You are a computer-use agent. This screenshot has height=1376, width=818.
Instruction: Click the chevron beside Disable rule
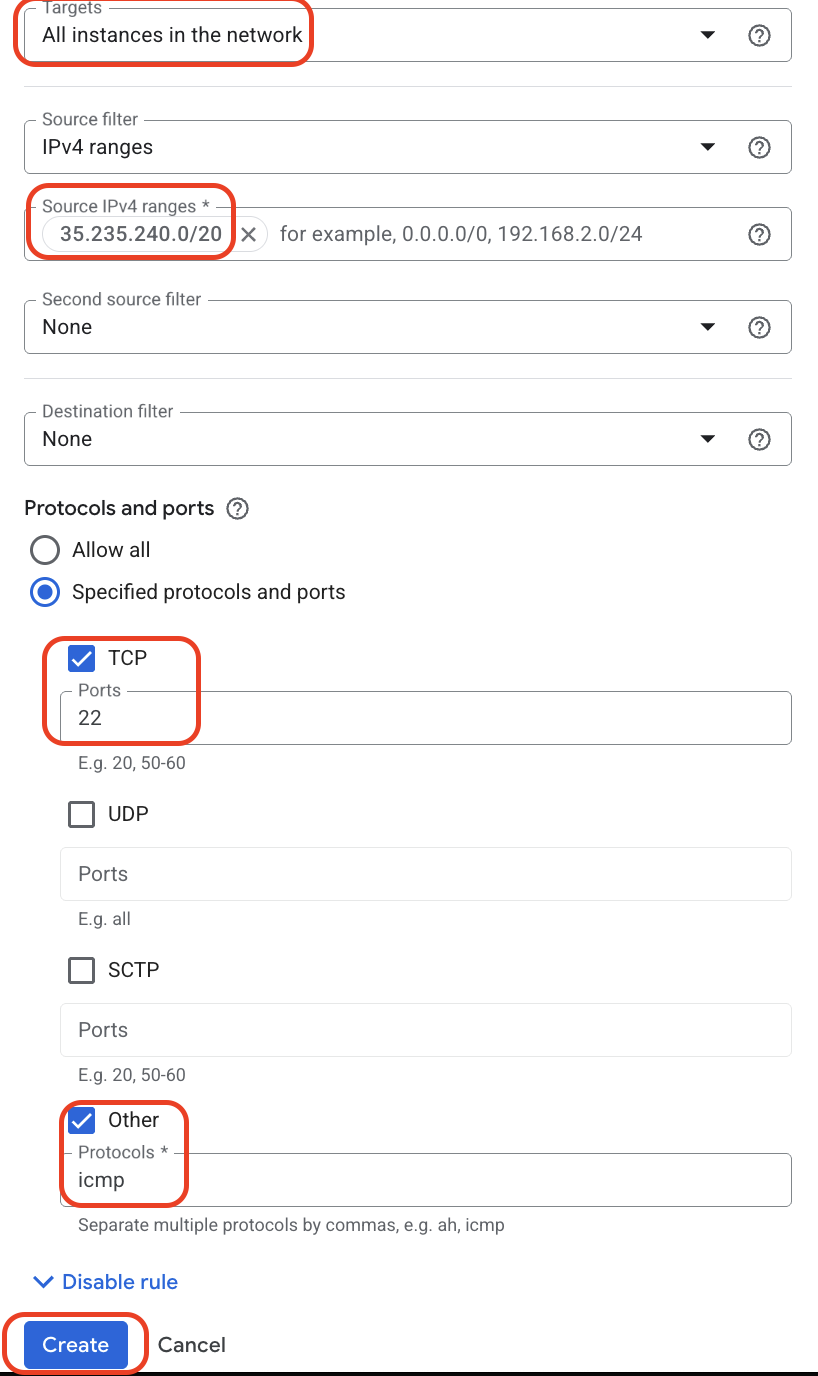click(43, 1281)
